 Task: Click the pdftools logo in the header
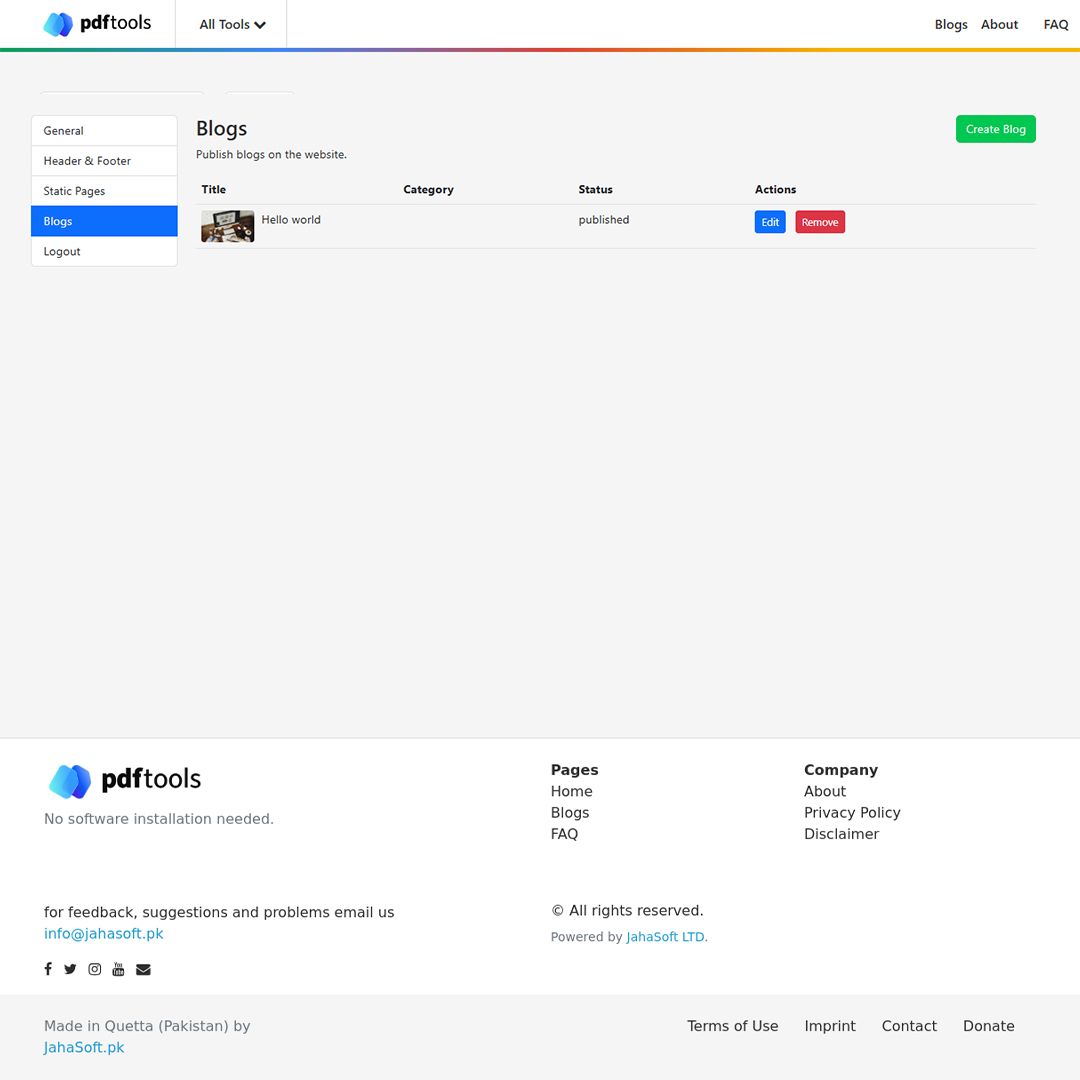pos(97,24)
